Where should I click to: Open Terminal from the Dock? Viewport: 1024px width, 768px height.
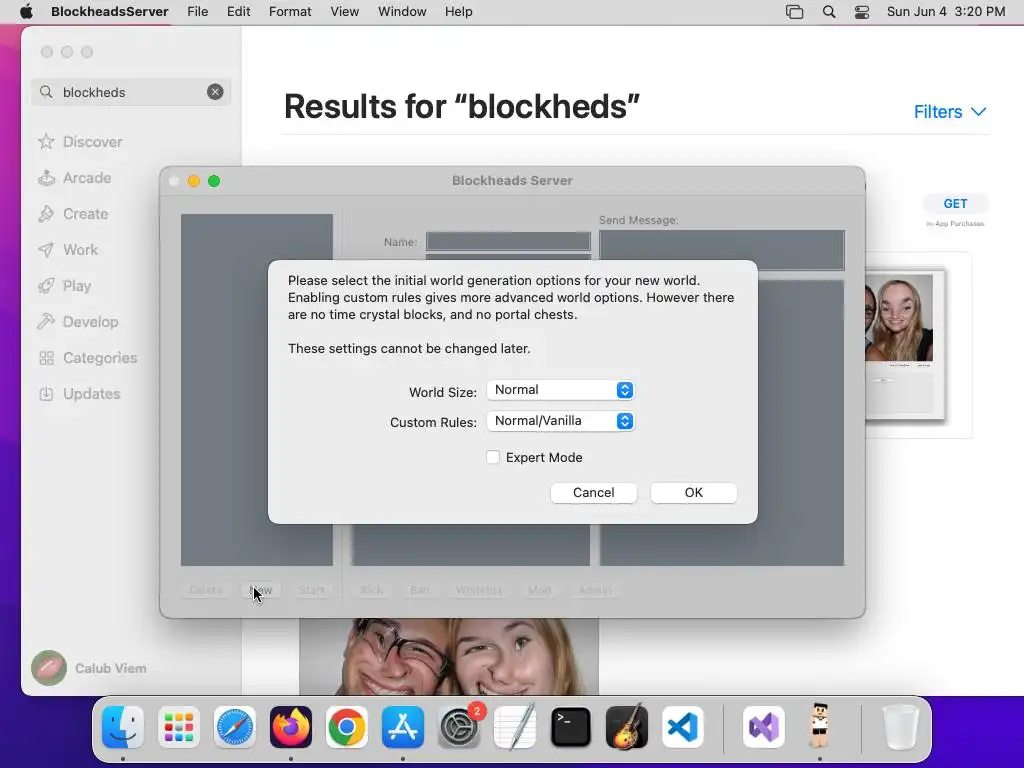pyautogui.click(x=571, y=727)
